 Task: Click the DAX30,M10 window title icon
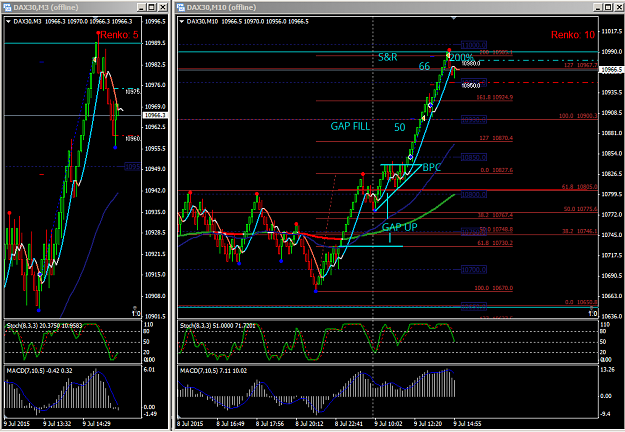click(x=181, y=7)
